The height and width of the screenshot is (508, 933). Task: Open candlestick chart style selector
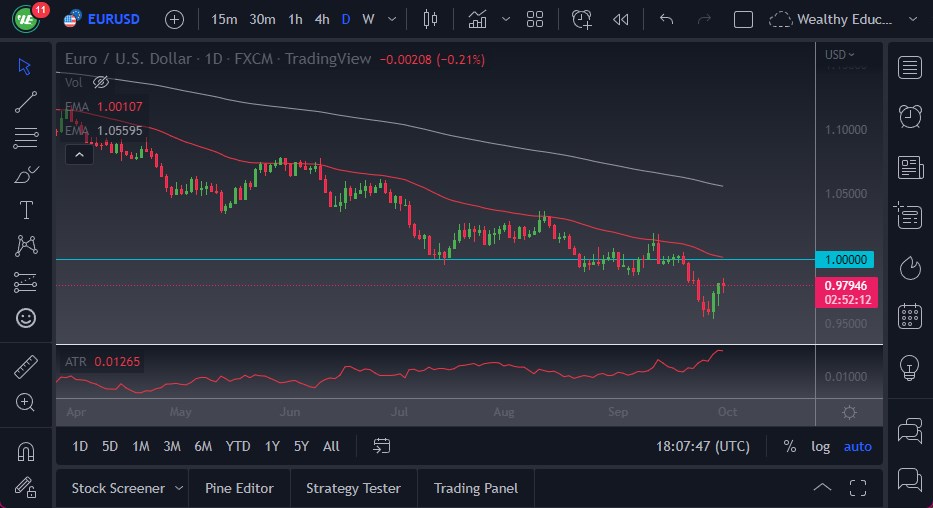(x=431, y=19)
